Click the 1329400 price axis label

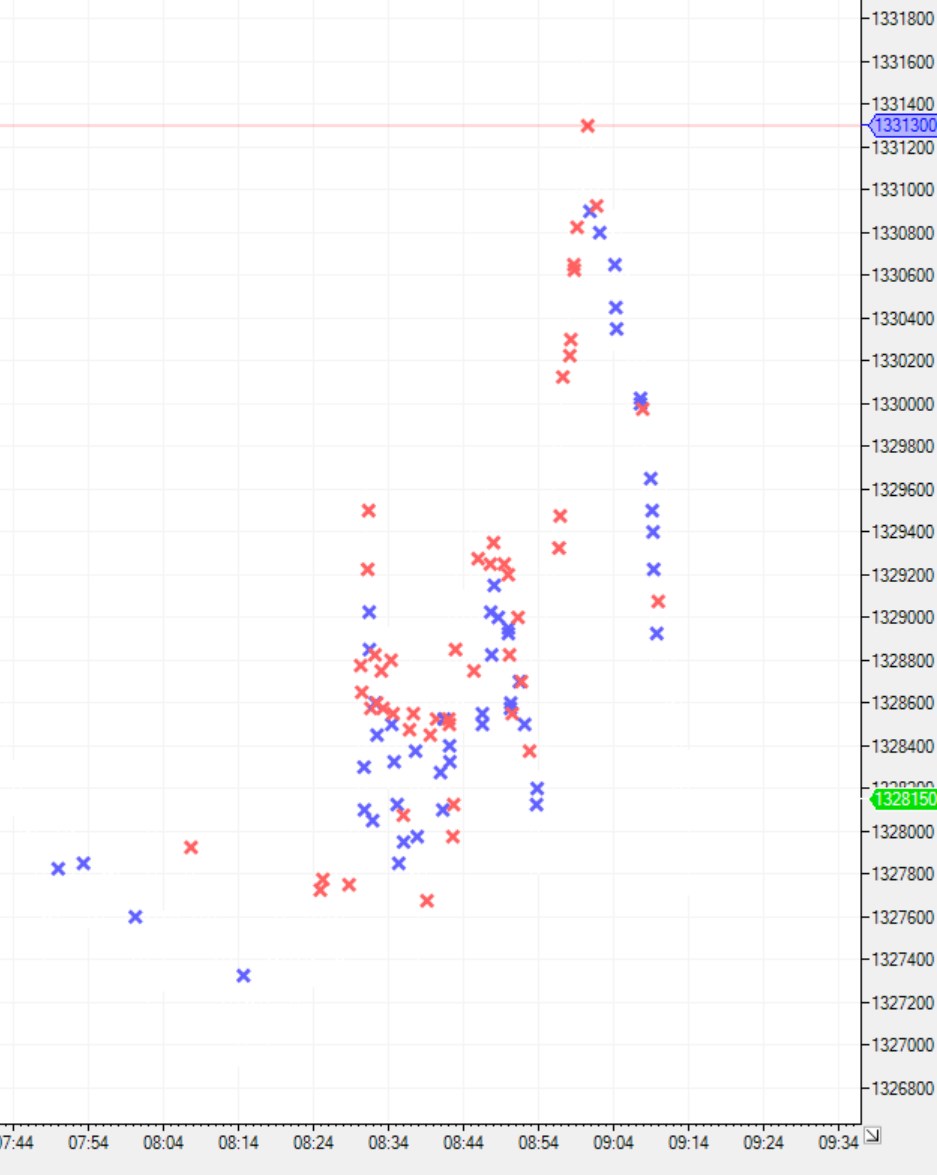point(903,532)
